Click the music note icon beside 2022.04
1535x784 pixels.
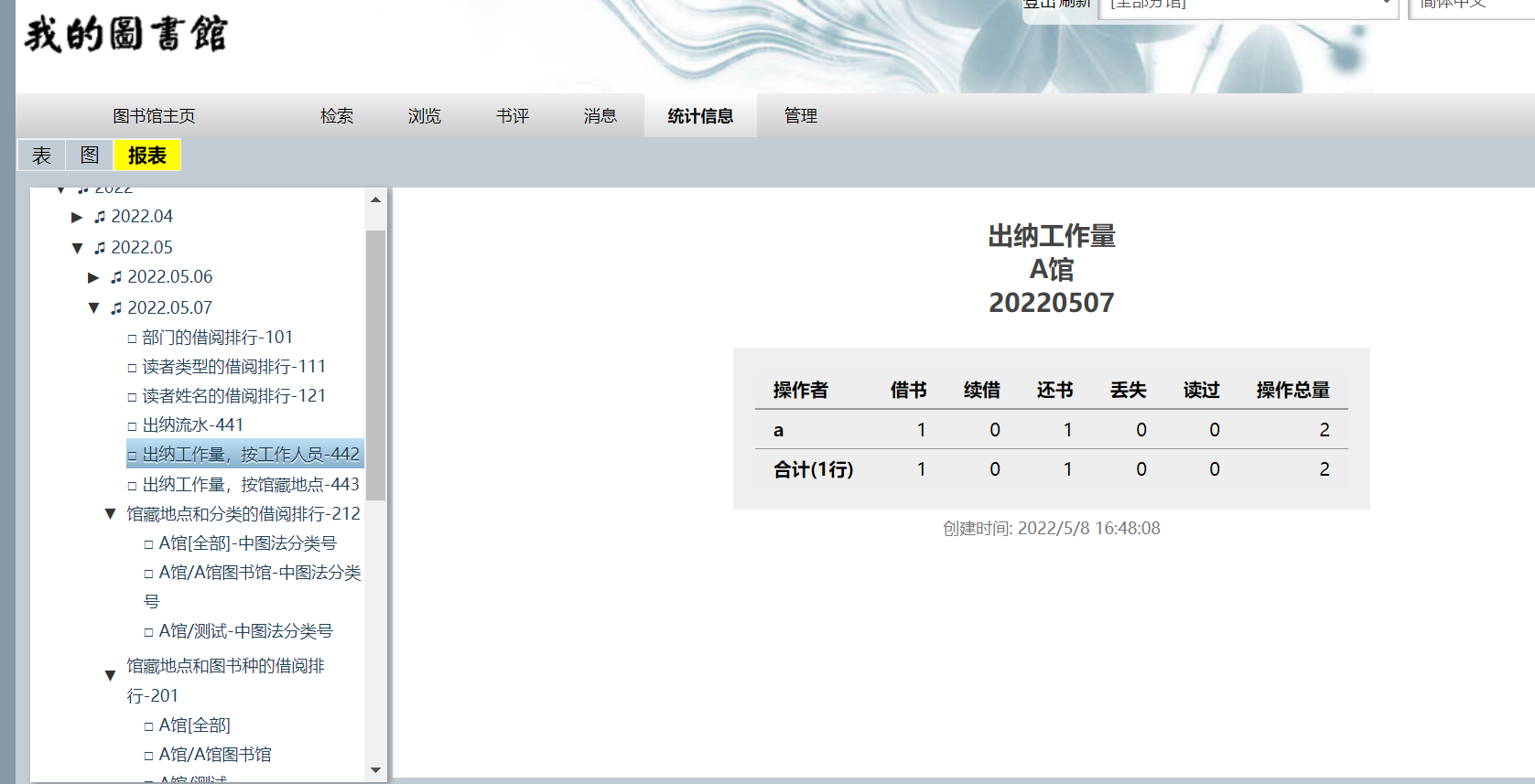pyautogui.click(x=100, y=217)
